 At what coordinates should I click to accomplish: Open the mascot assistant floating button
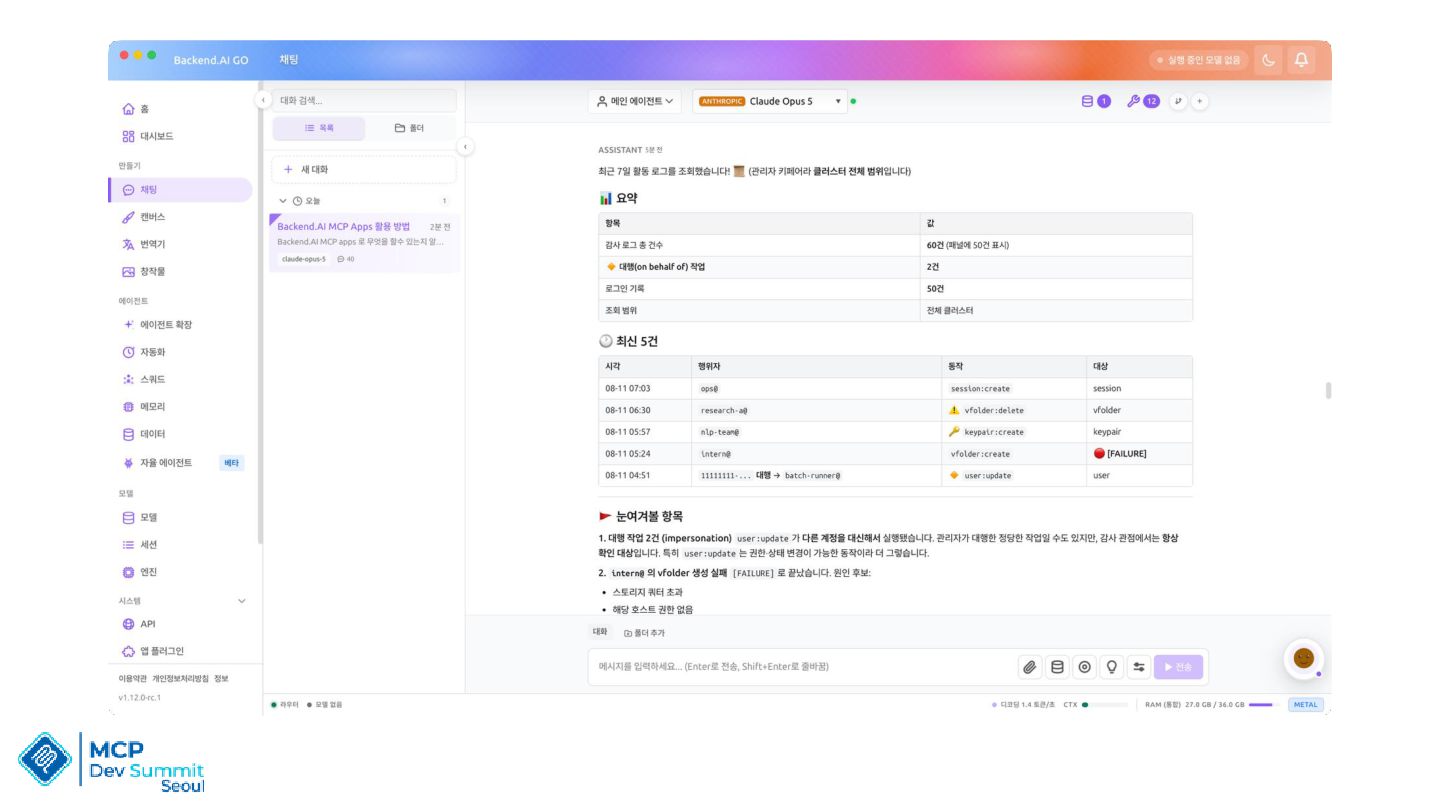click(1303, 658)
